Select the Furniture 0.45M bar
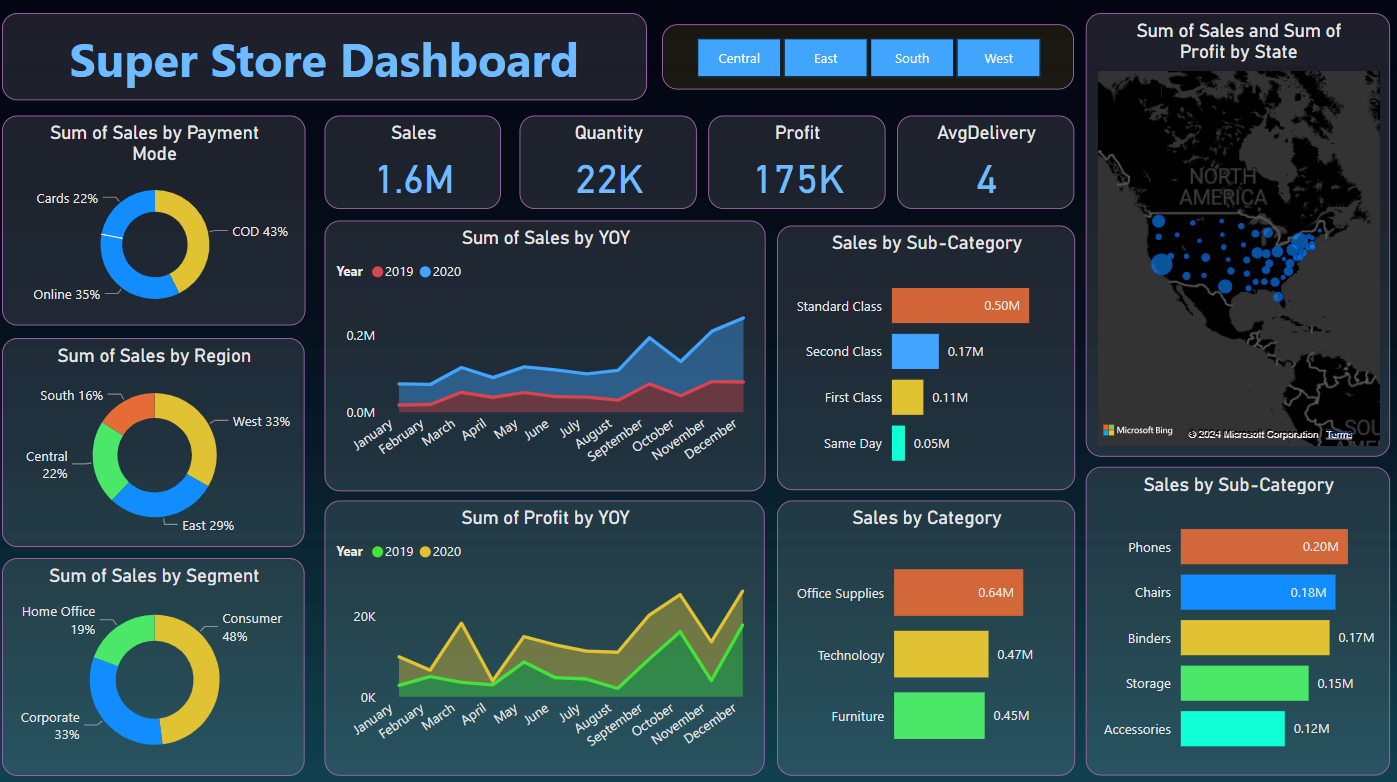 click(x=939, y=716)
